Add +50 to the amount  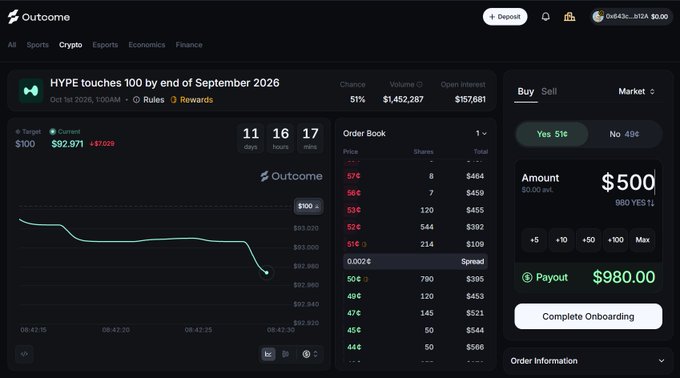tap(588, 240)
